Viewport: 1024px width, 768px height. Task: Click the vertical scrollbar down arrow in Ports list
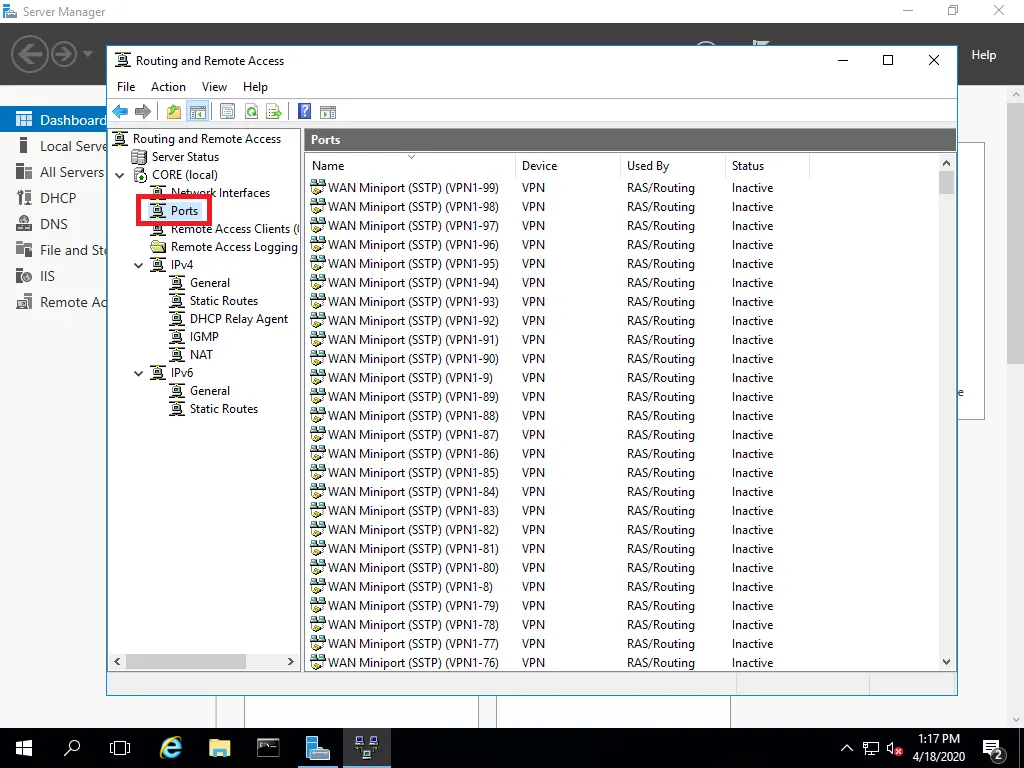(947, 662)
